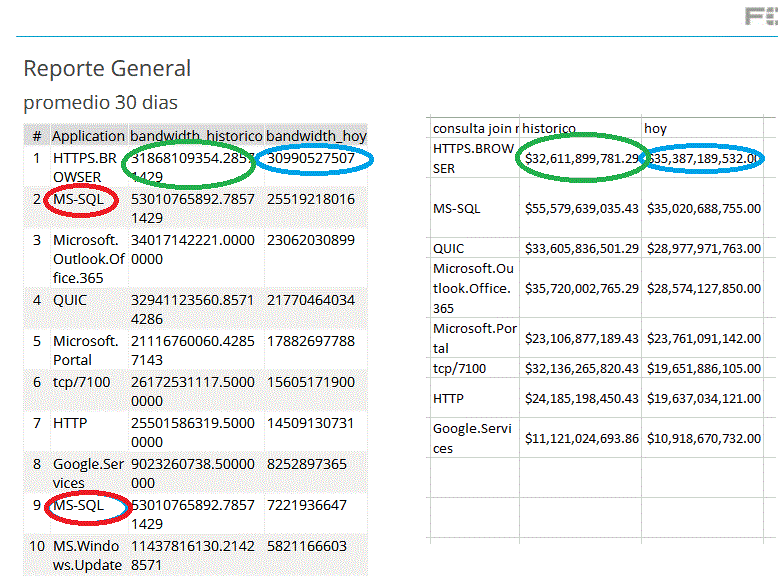Click the value 26172531117.50000000 in row 6
Image resolution: width=778 pixels, height=585 pixels.
193,391
